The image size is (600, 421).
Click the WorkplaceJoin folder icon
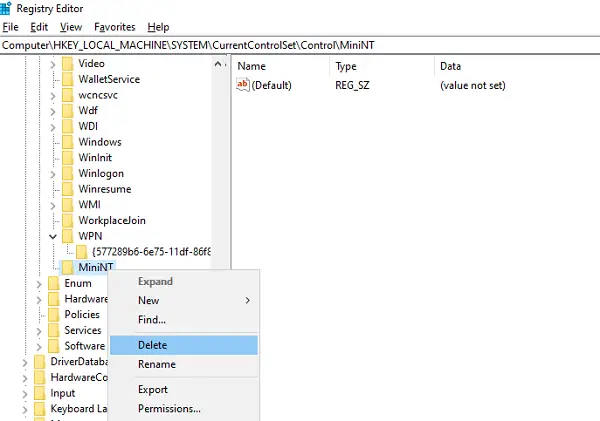pos(67,220)
